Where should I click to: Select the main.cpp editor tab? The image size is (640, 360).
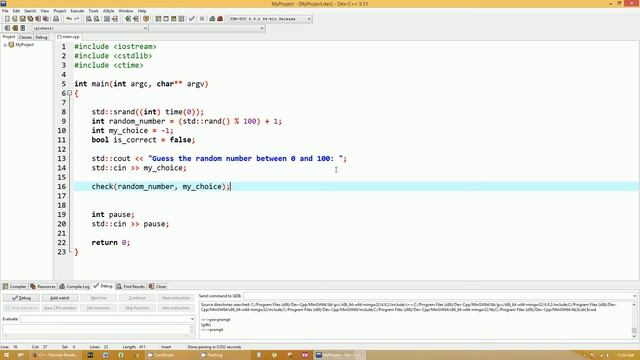pyautogui.click(x=69, y=37)
